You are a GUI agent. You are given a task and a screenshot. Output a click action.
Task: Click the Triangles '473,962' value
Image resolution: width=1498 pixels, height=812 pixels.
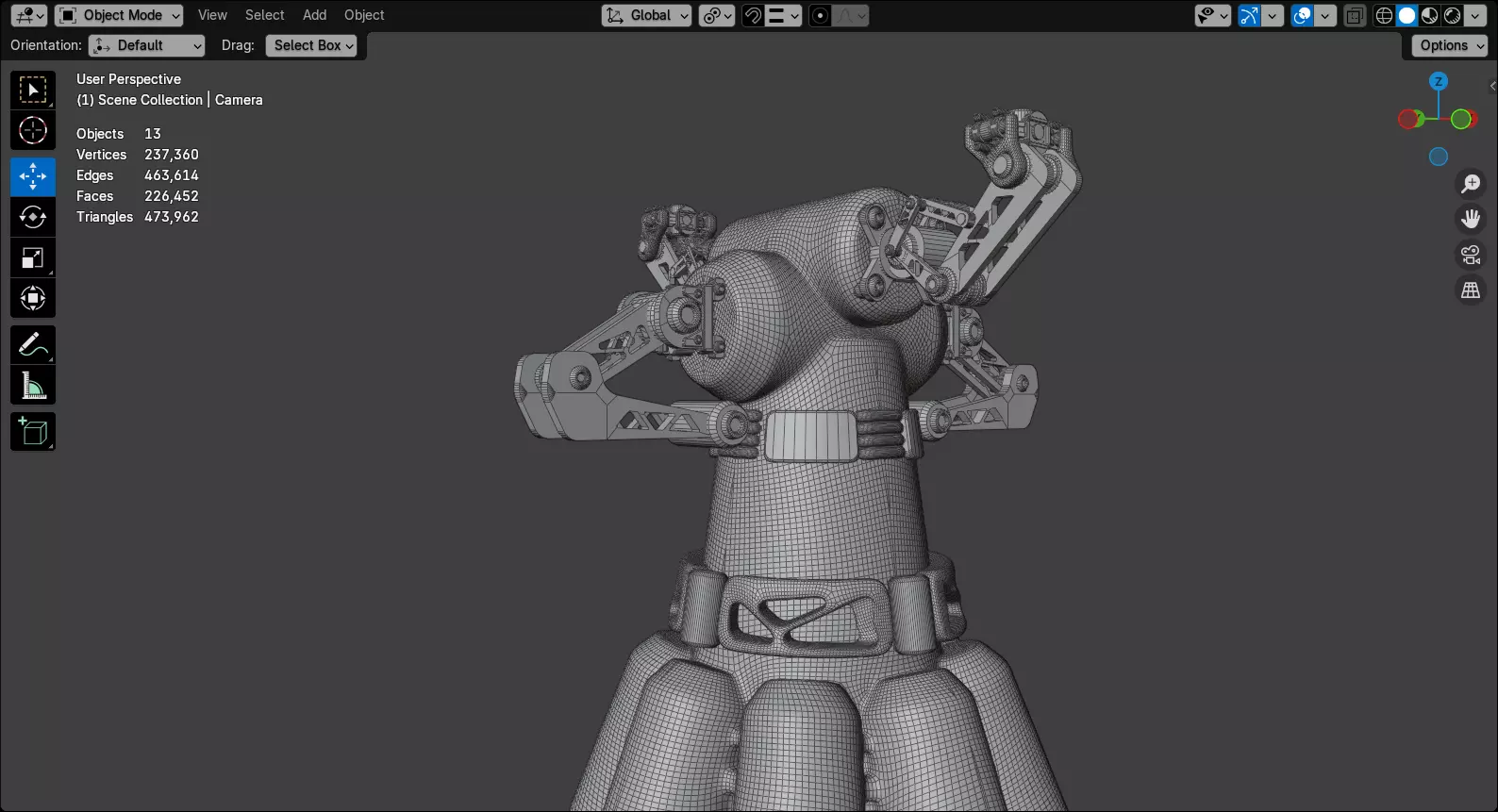click(172, 217)
